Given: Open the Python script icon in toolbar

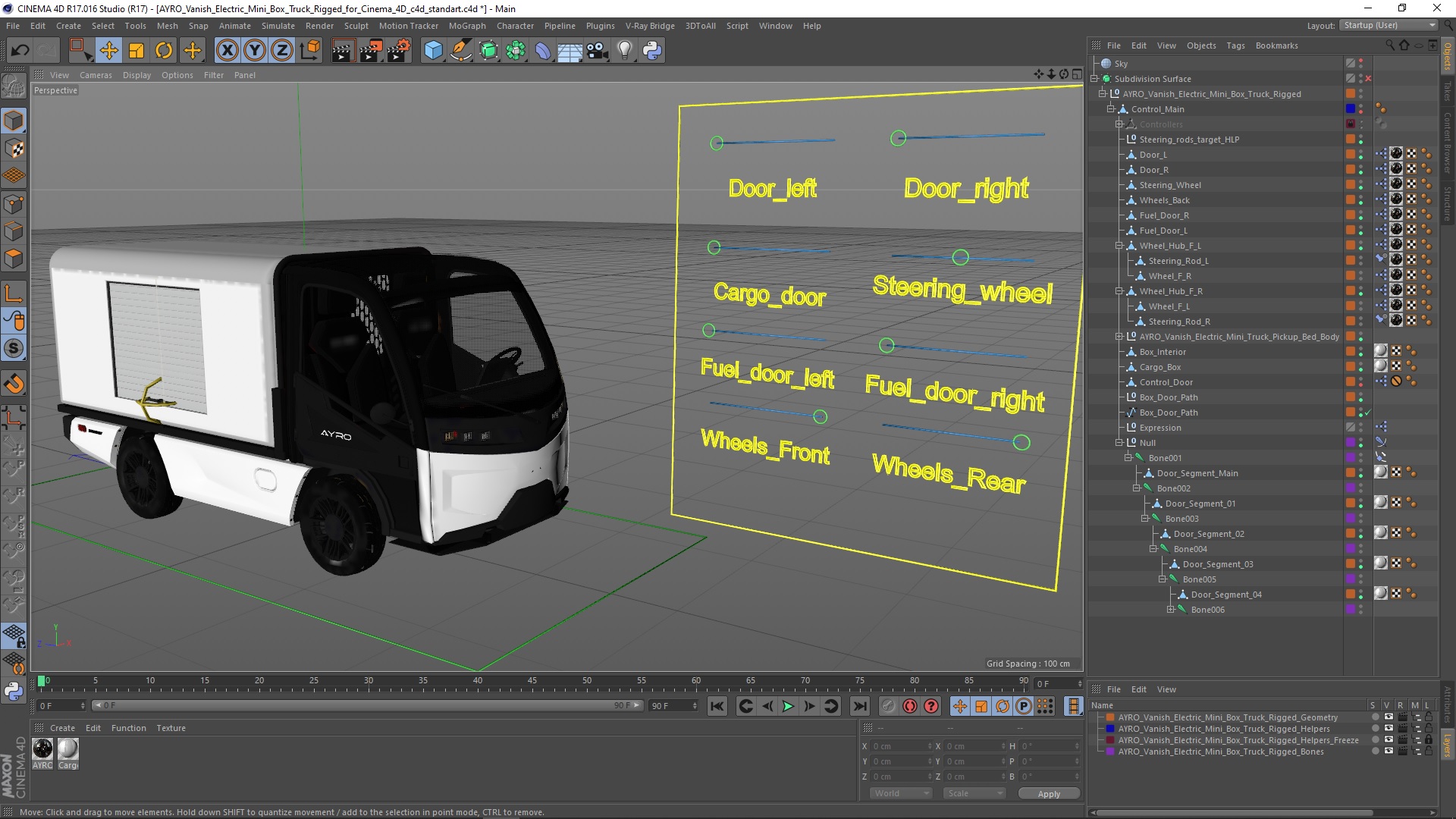Looking at the screenshot, I should coord(652,51).
